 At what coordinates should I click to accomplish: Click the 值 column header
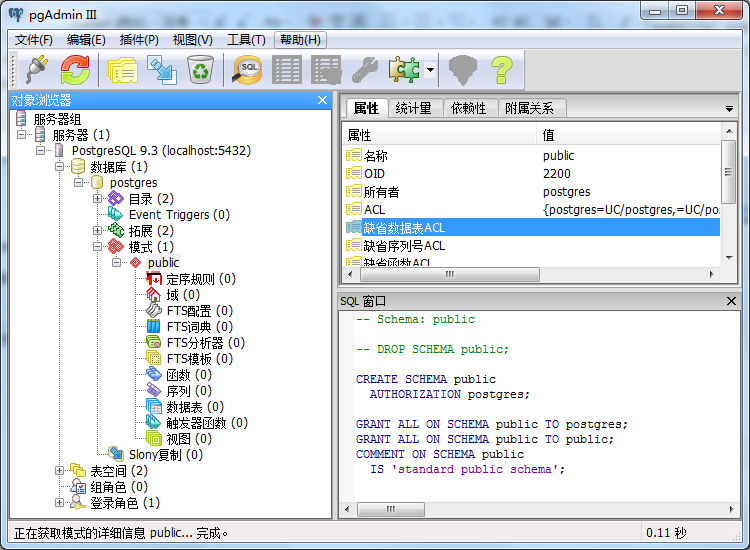pos(629,135)
